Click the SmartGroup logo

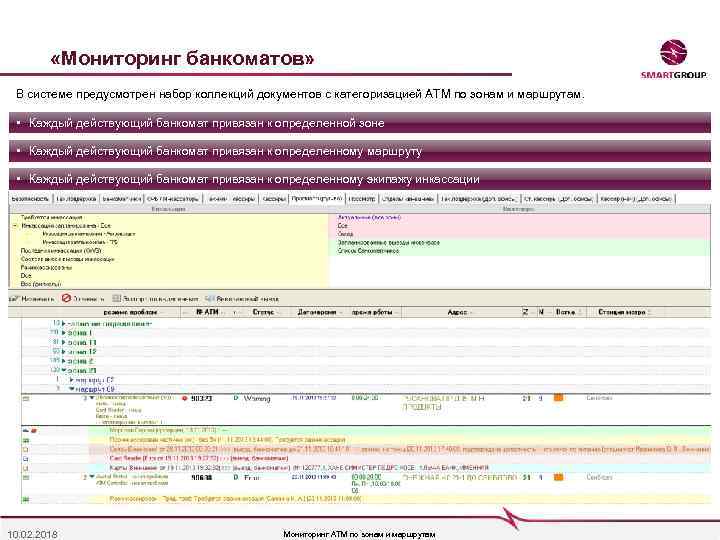coord(673,59)
